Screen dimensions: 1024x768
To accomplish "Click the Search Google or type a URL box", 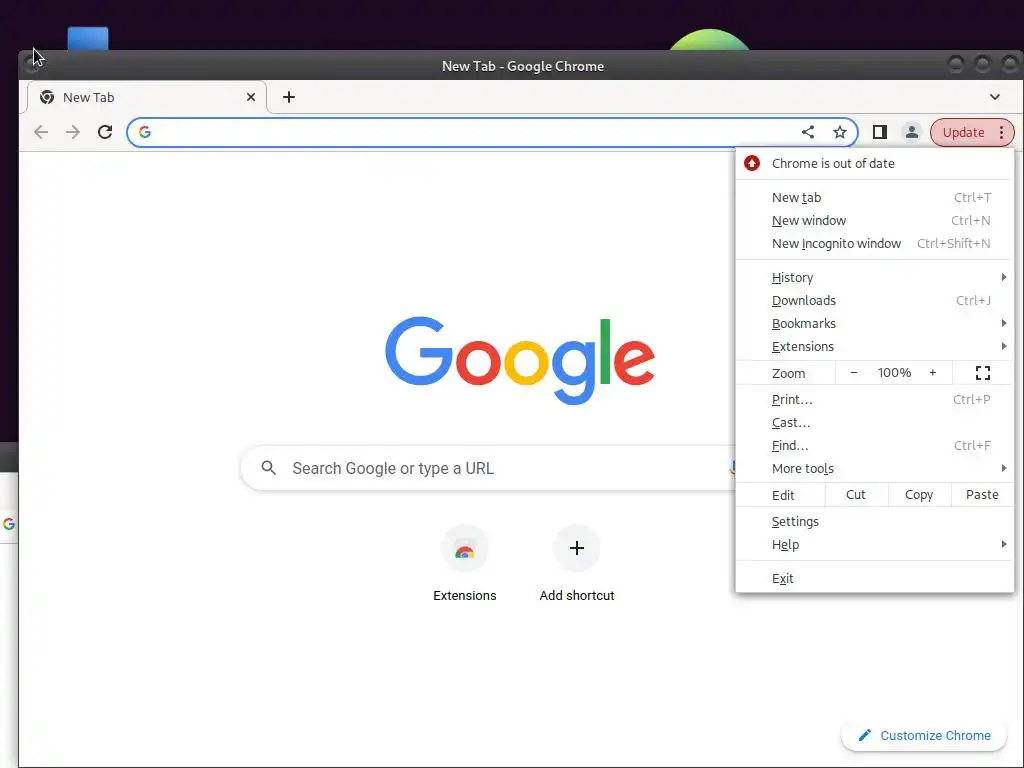I will pyautogui.click(x=490, y=468).
